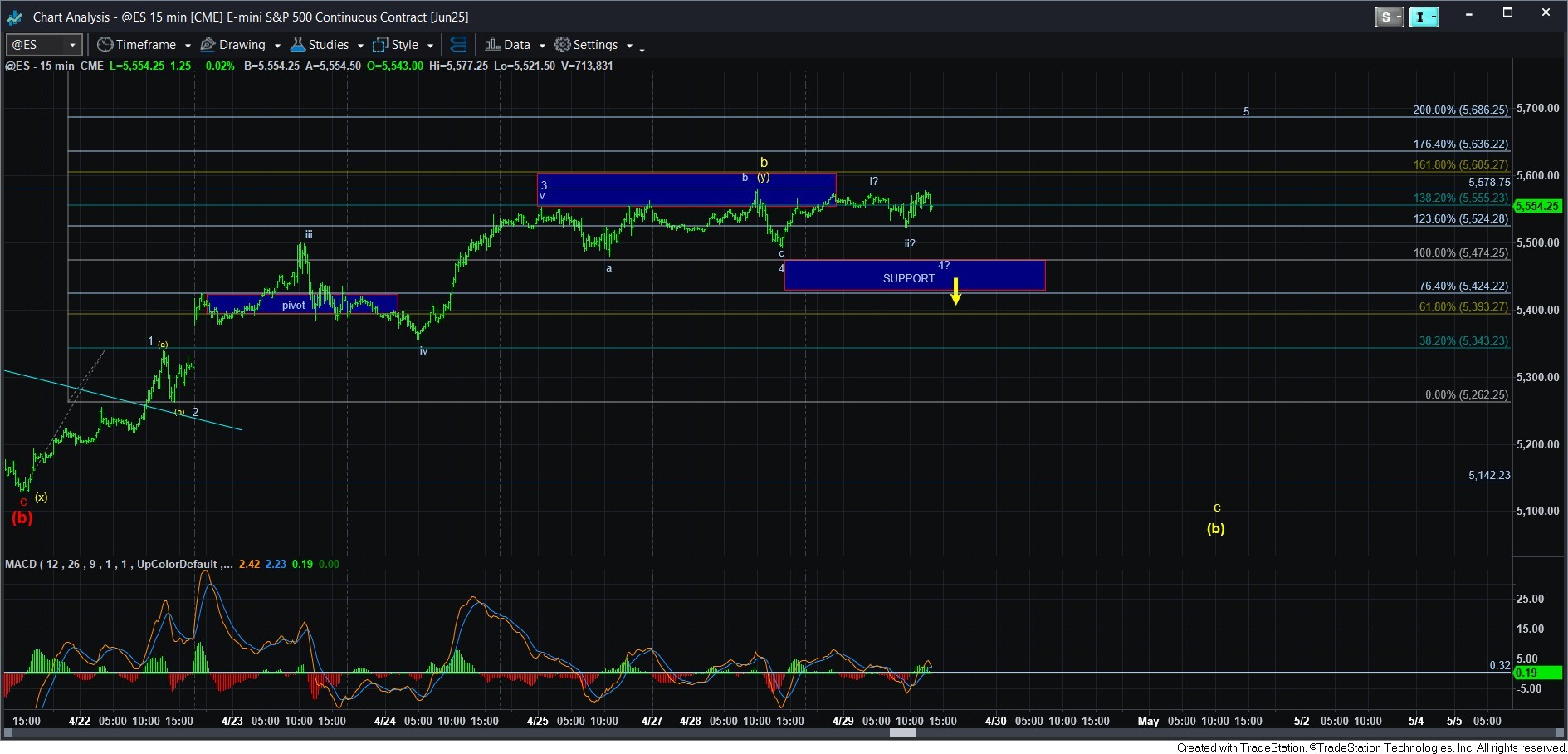
Task: Click the 'O=5,543.00' open value
Action: point(395,66)
